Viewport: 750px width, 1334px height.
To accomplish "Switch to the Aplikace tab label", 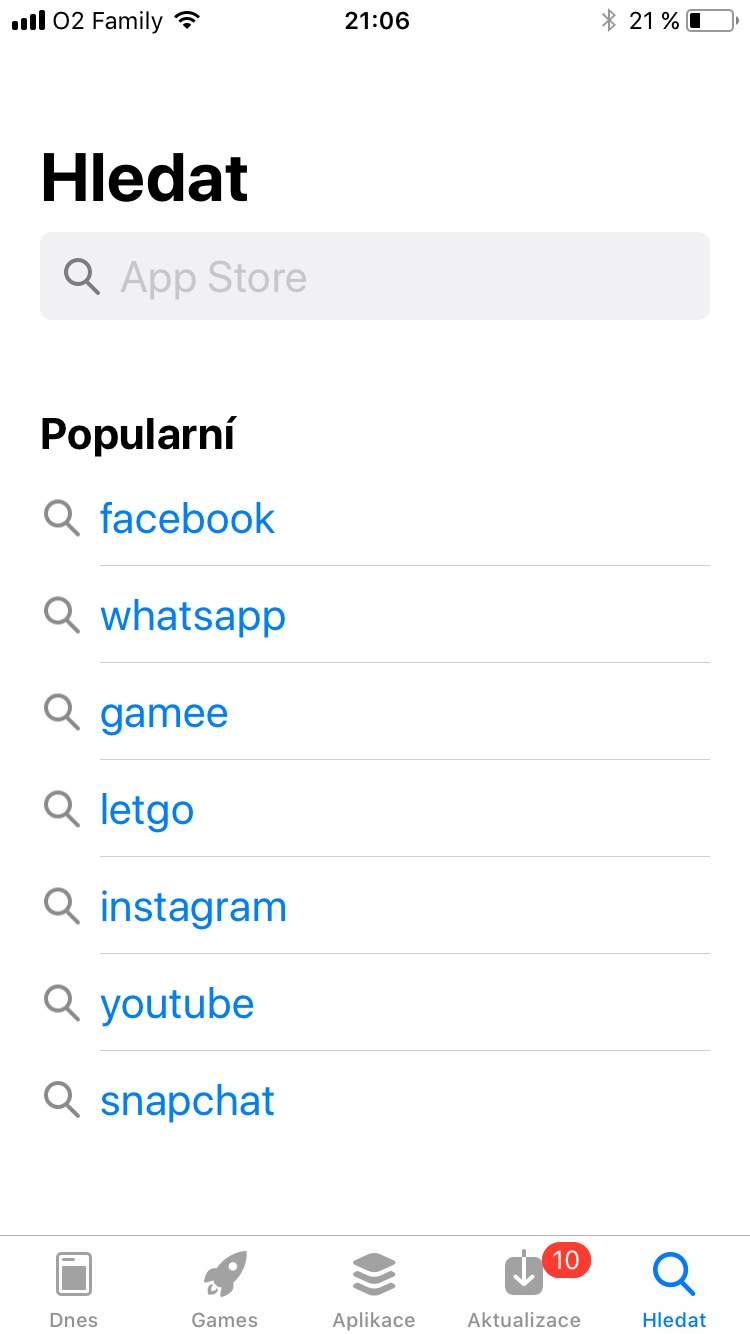I will click(374, 1320).
